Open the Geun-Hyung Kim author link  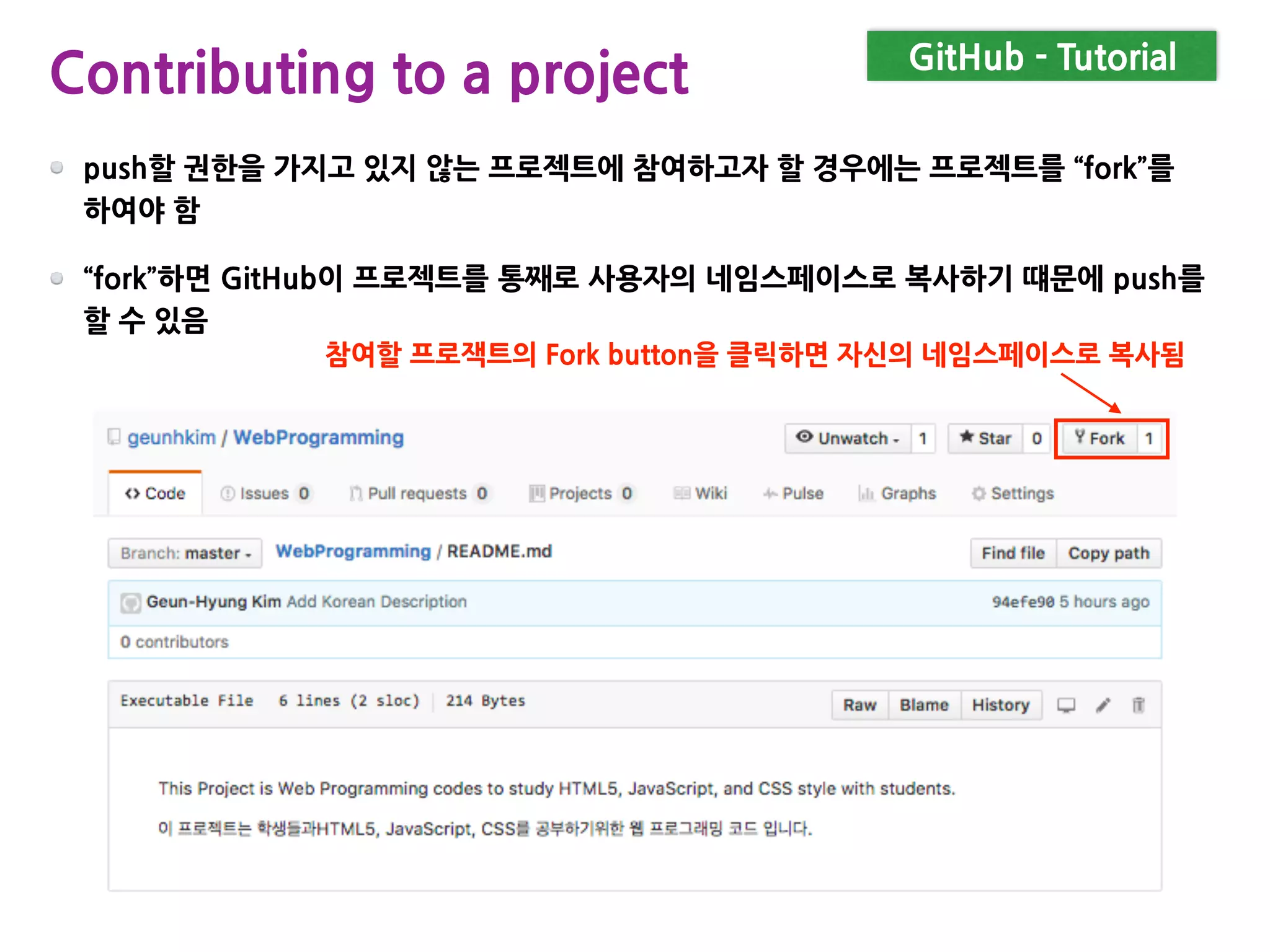tap(214, 602)
